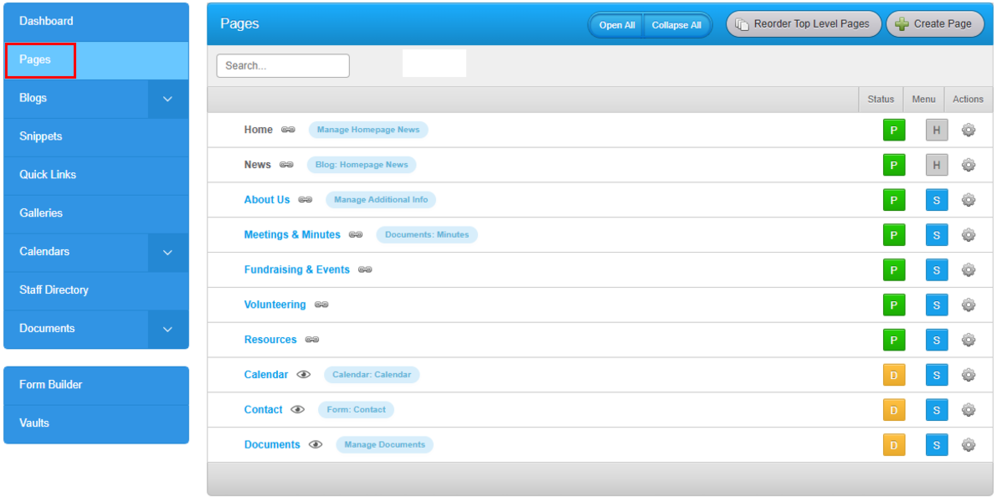This screenshot has width=997, height=497.
Task: Click the orange D status for Calendar
Action: pyautogui.click(x=893, y=375)
